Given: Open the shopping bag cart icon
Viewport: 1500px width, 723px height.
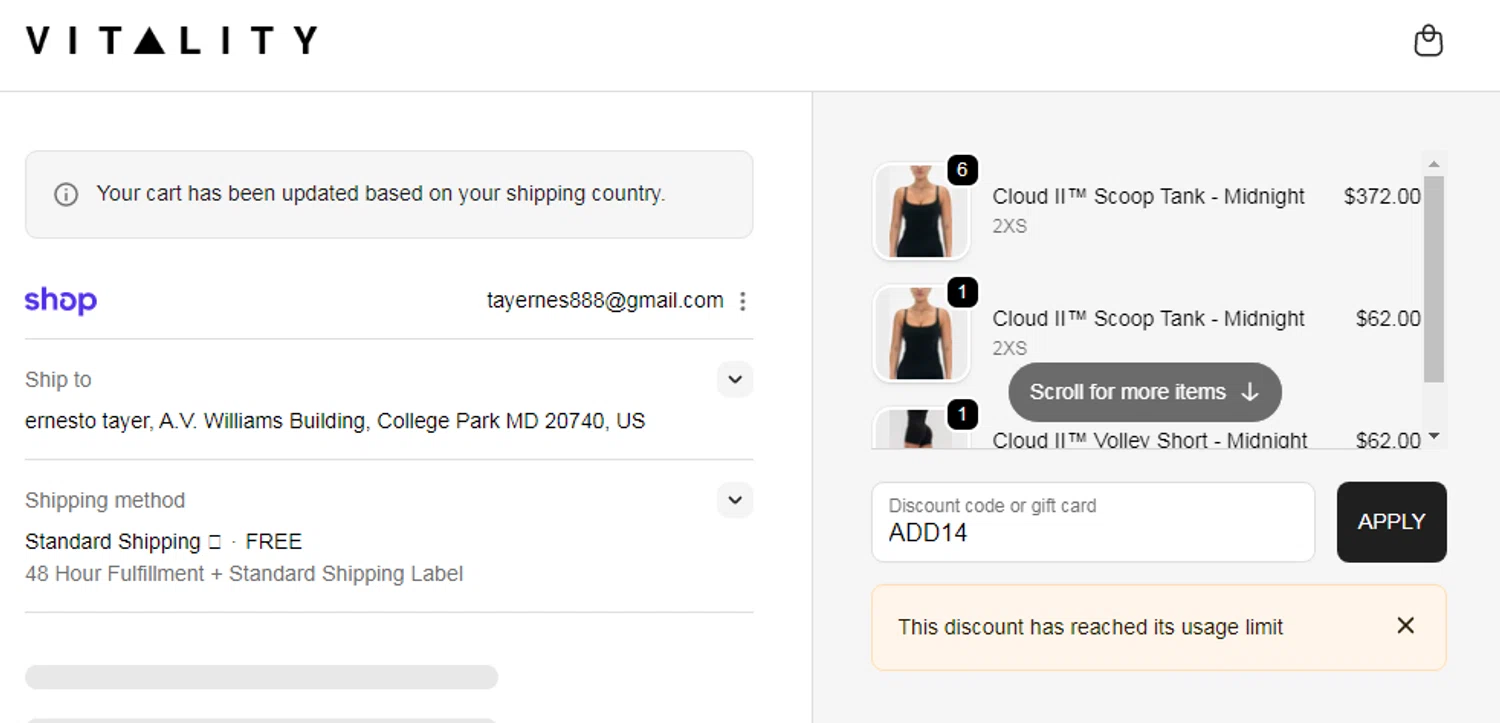Looking at the screenshot, I should pyautogui.click(x=1428, y=41).
